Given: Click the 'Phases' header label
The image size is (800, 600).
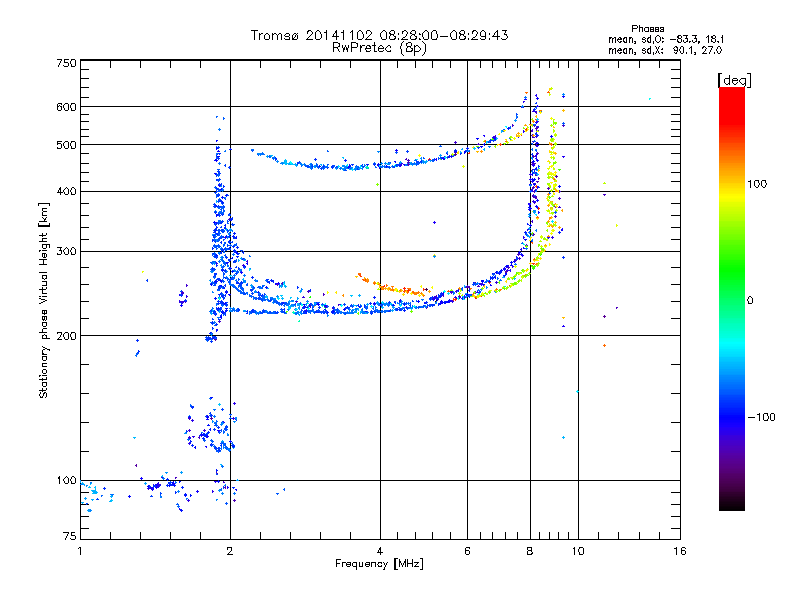Looking at the screenshot, I should point(647,29).
